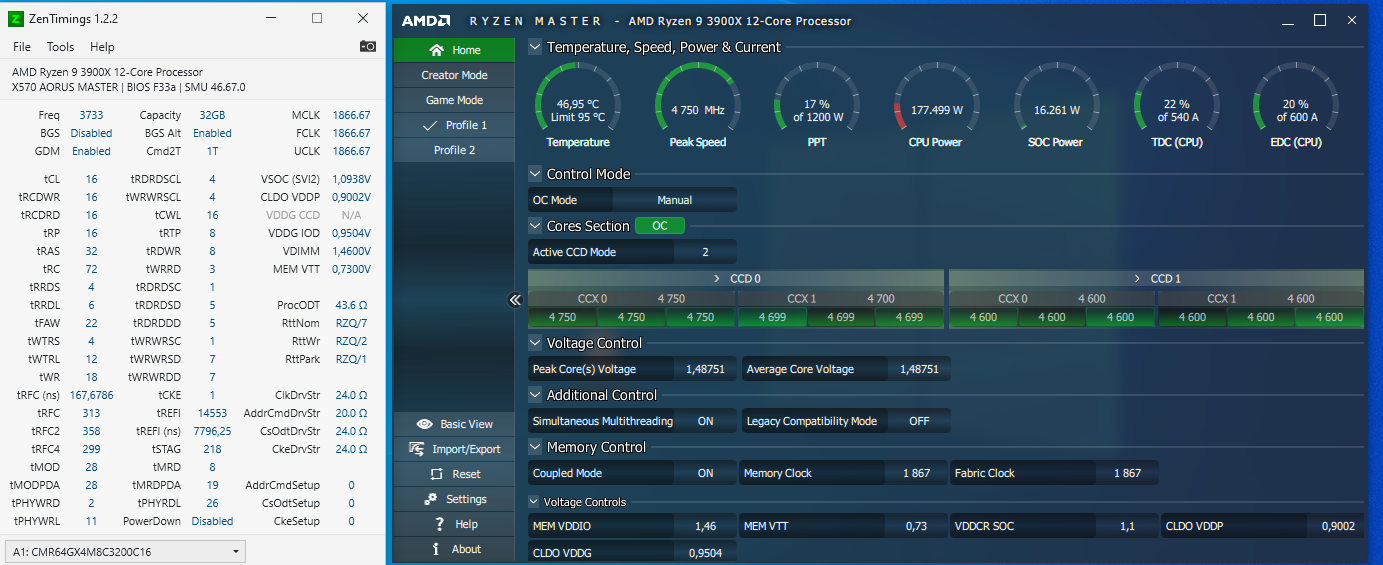Toggle Coupled Mode ON value
The height and width of the screenshot is (565, 1383).
705,473
